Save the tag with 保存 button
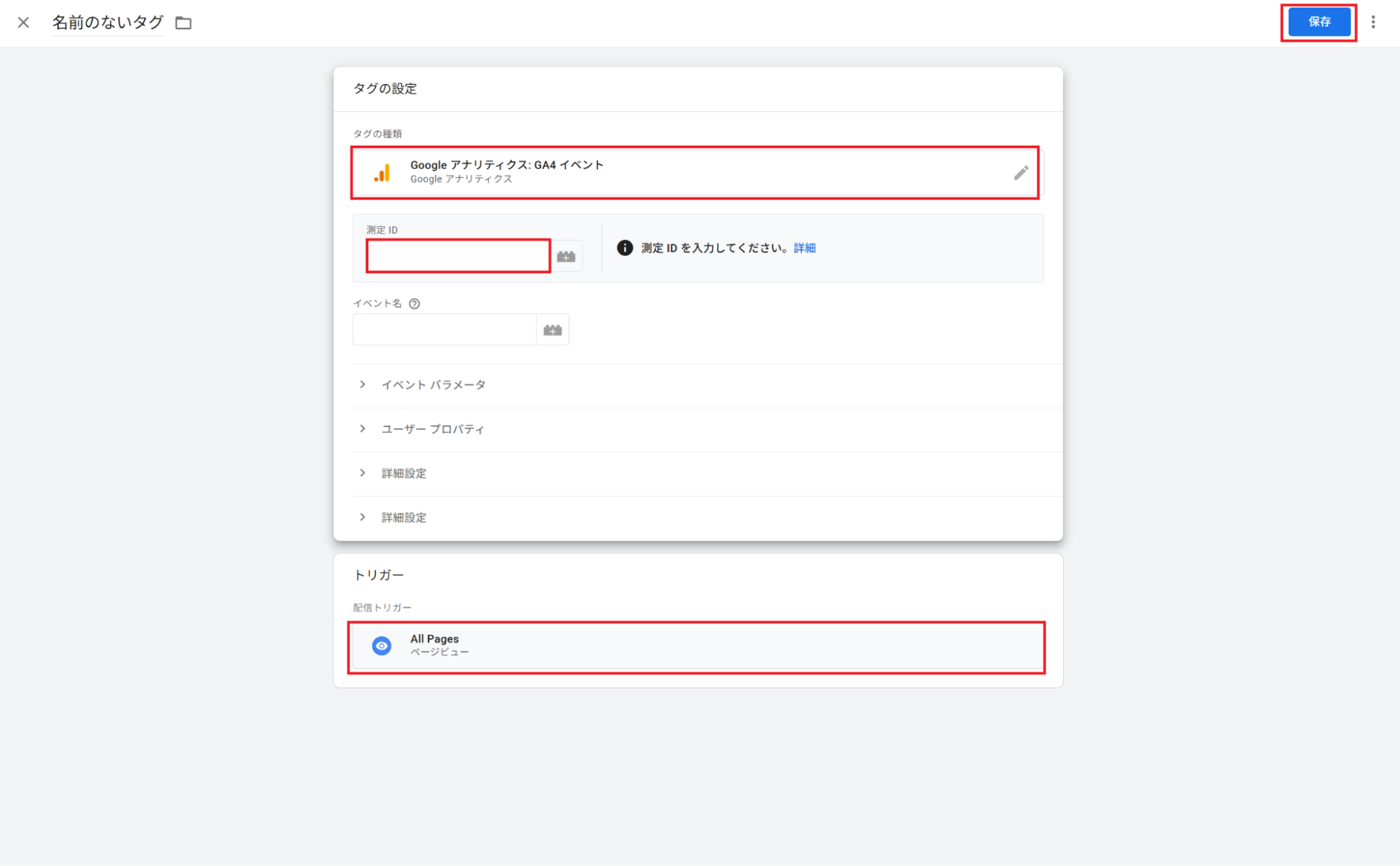The width and height of the screenshot is (1400, 866). [1319, 22]
